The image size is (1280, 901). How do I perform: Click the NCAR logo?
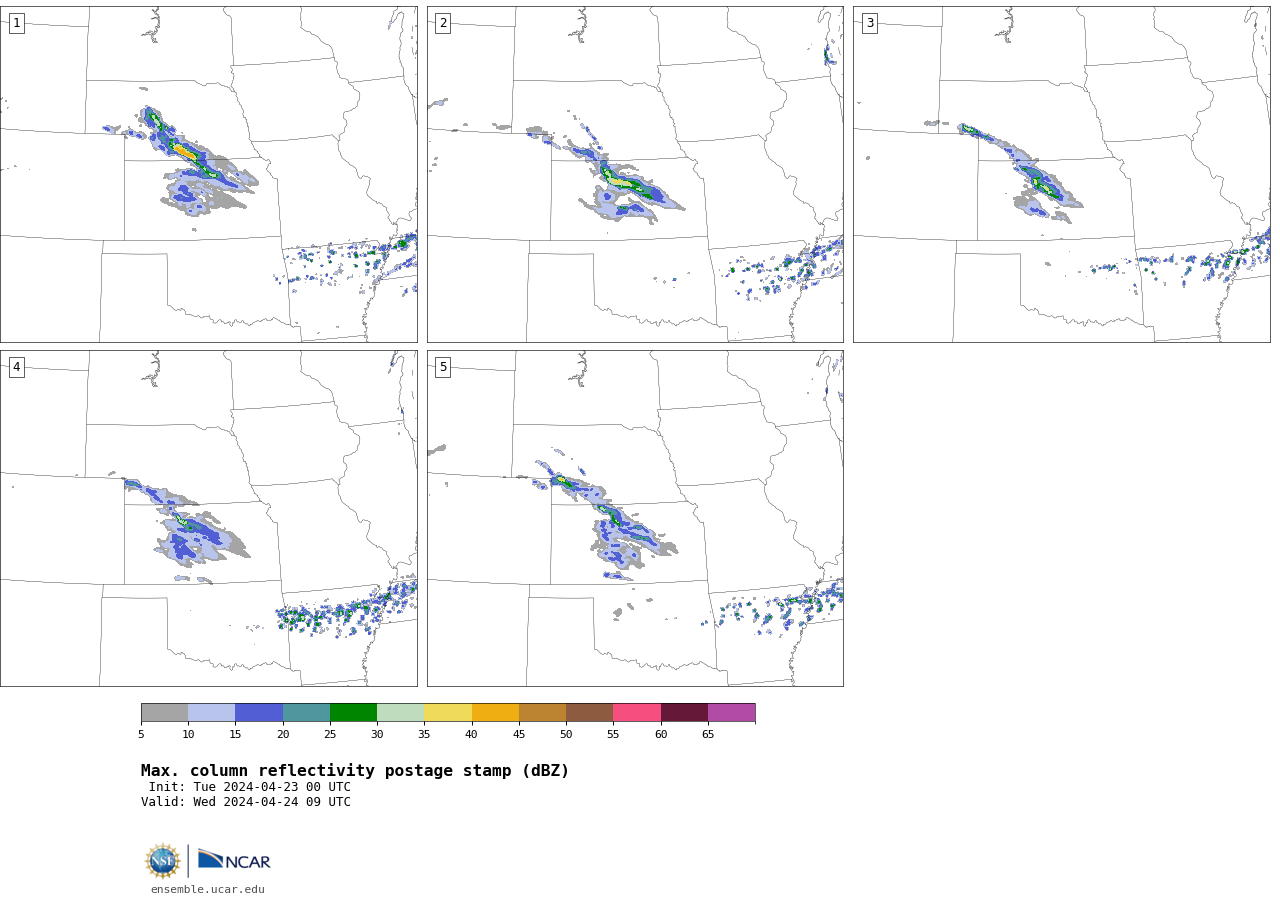pos(234,860)
